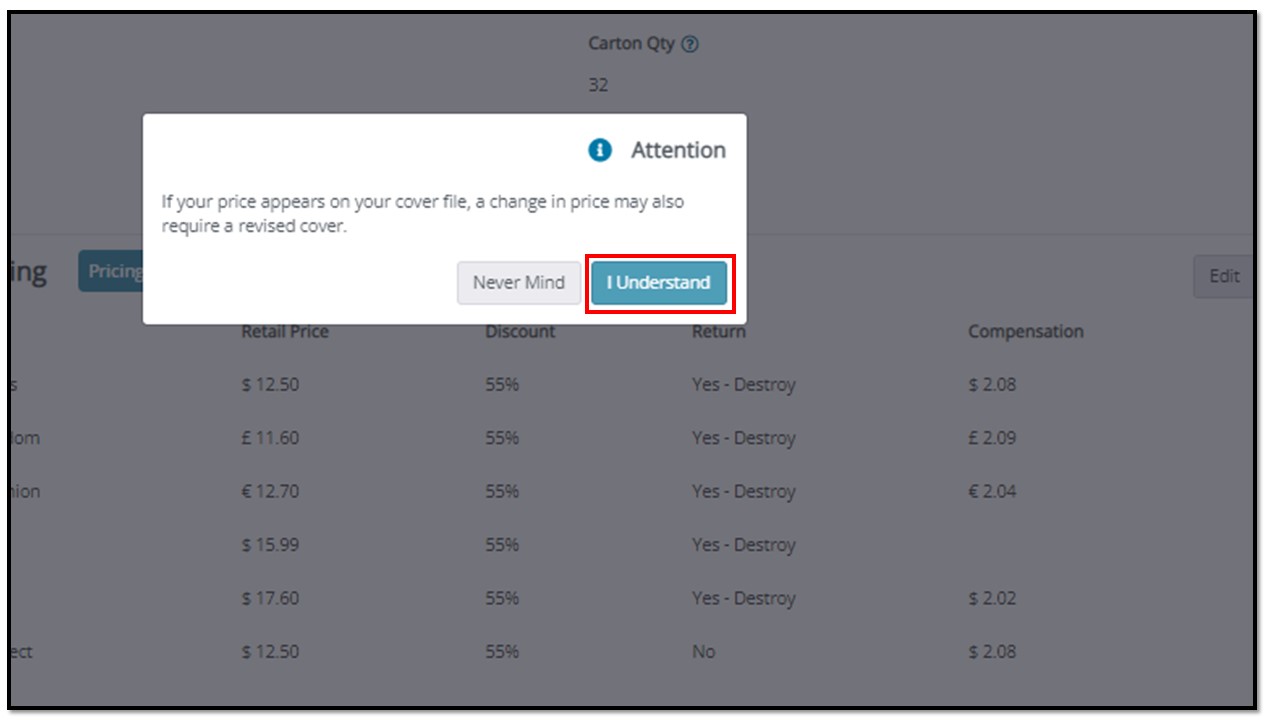Viewport: 1280px width, 720px height.
Task: Click the Carton Qty value 32
Action: (x=598, y=85)
